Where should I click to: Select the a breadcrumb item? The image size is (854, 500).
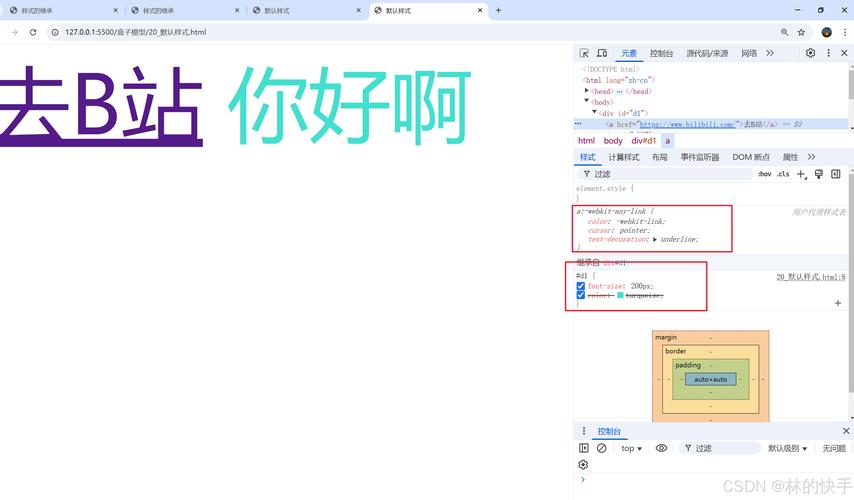[668, 141]
